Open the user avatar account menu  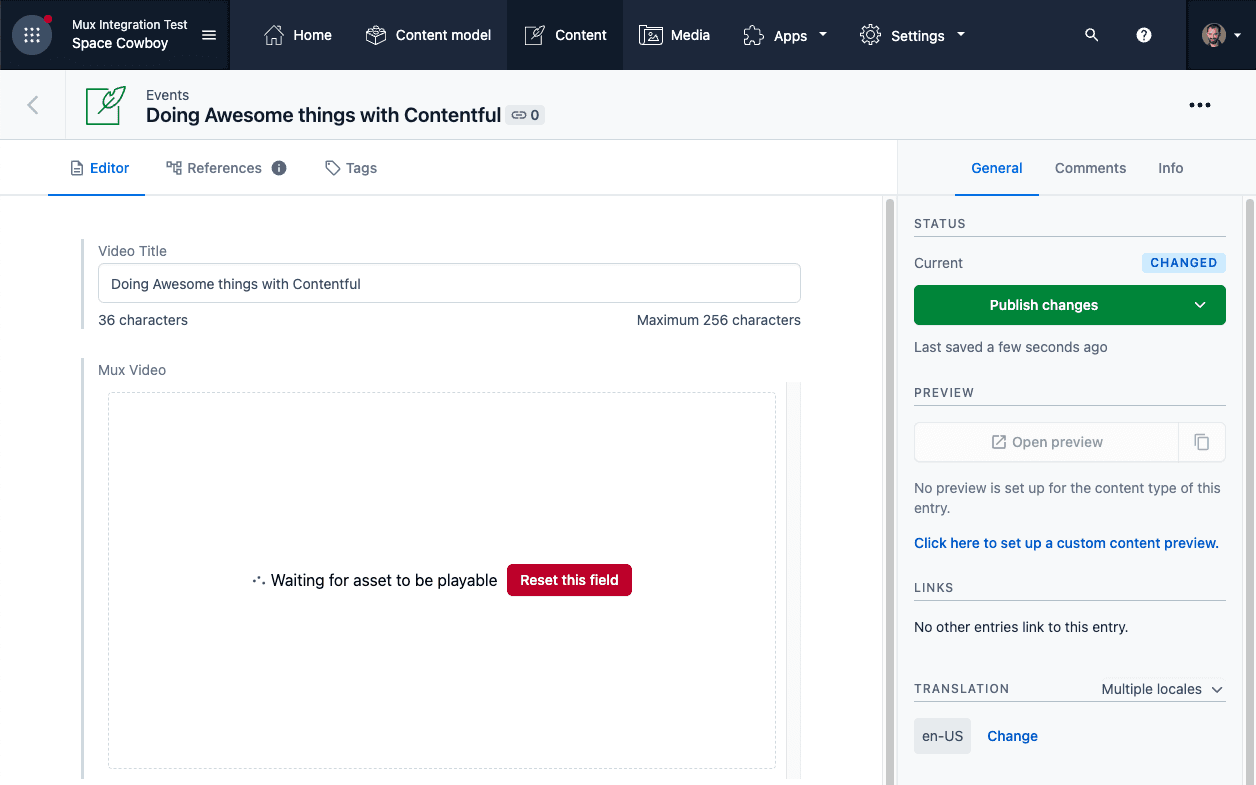1221,35
